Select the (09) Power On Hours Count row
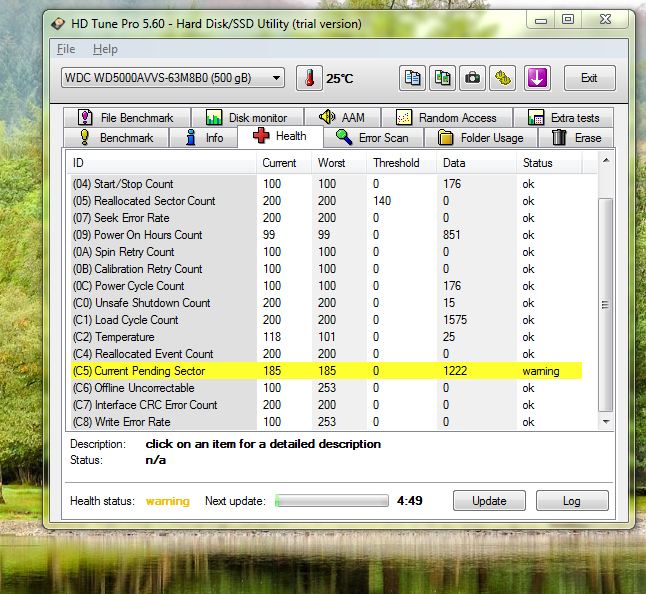This screenshot has width=646, height=594. click(325, 235)
